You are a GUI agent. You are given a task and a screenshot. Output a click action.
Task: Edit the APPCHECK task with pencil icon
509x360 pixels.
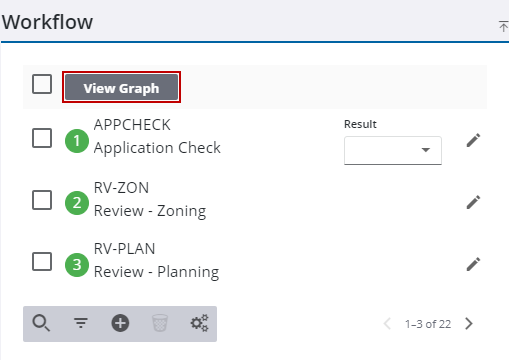click(473, 140)
